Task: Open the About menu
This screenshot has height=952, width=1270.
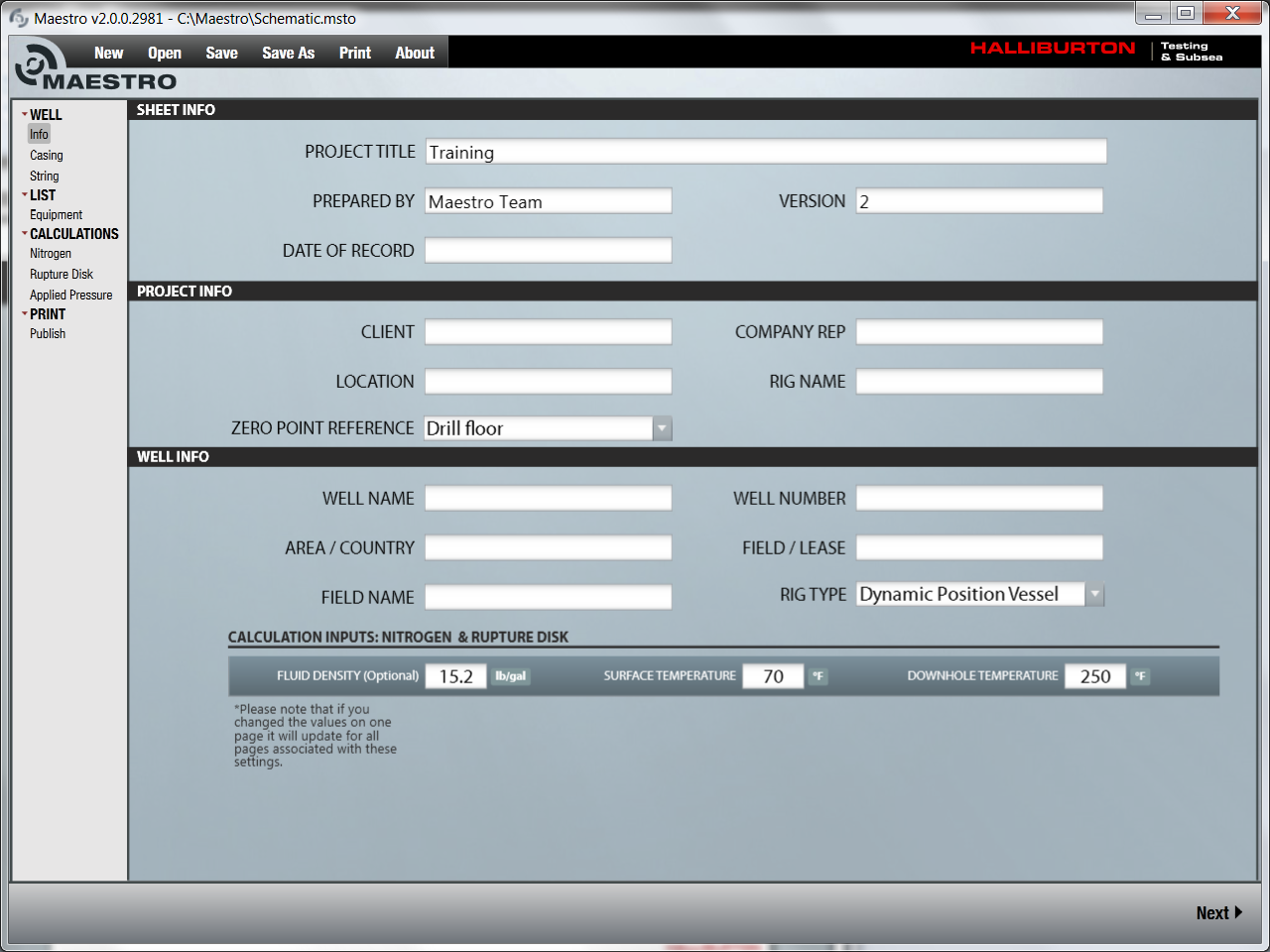Action: [415, 54]
